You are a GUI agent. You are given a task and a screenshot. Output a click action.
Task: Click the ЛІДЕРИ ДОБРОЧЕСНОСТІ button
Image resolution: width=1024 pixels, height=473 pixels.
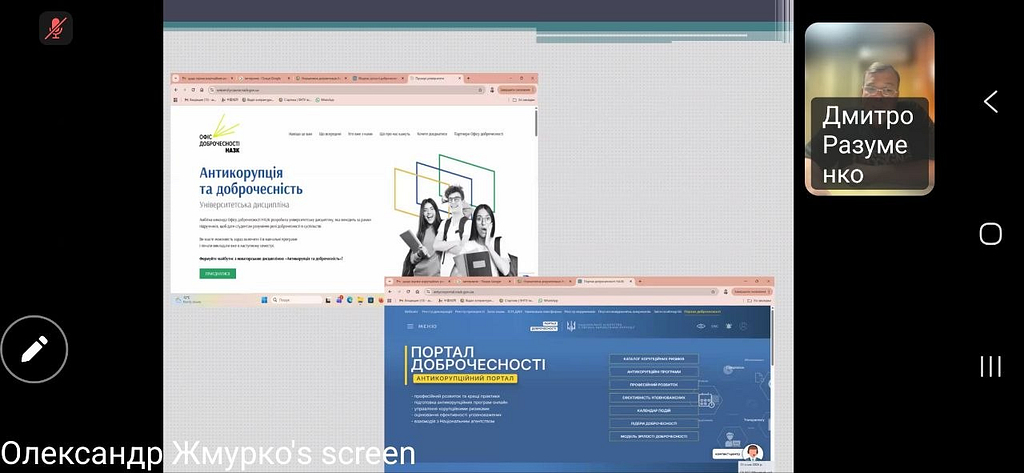[x=654, y=423]
